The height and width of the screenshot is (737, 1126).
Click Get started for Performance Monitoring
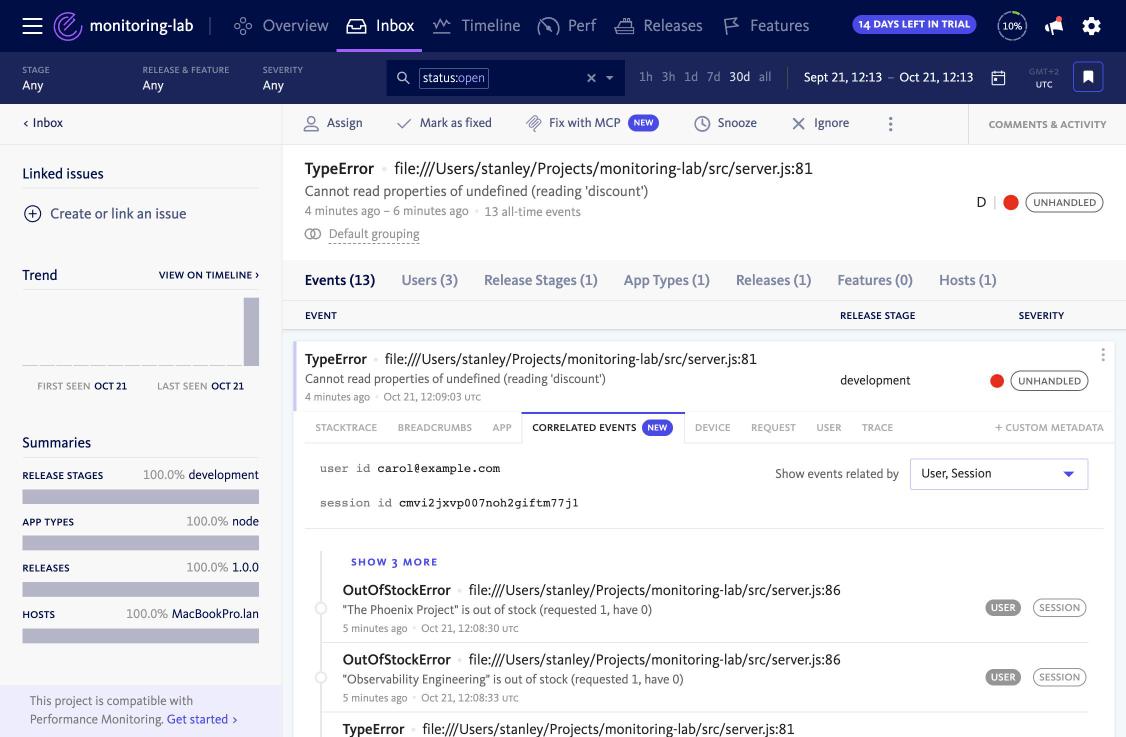click(202, 719)
